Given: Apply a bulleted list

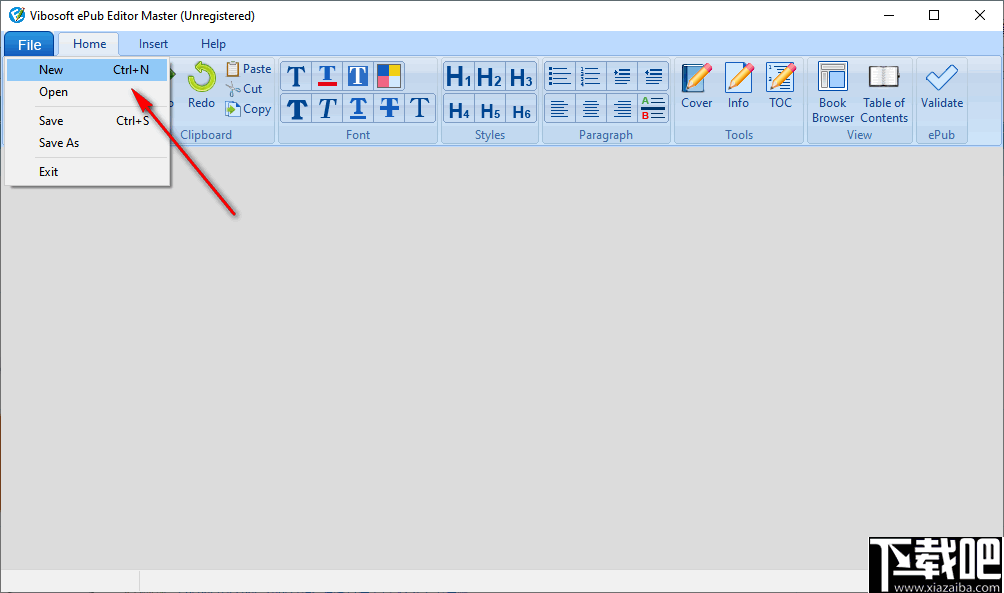Looking at the screenshot, I should click(x=558, y=75).
